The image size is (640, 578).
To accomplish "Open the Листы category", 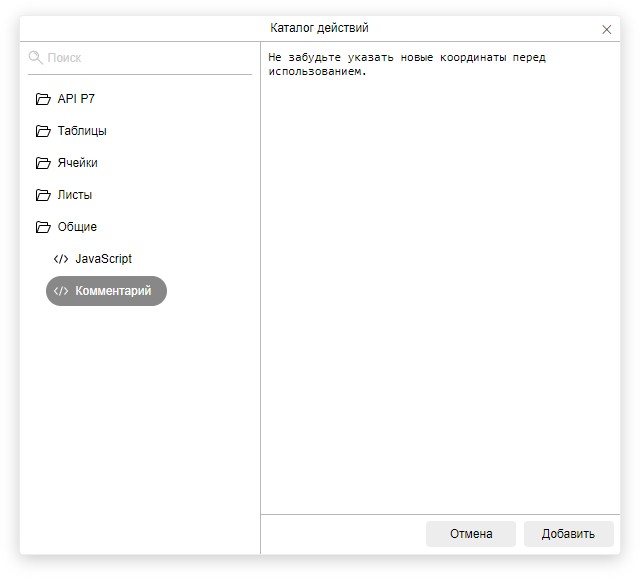I will (75, 195).
